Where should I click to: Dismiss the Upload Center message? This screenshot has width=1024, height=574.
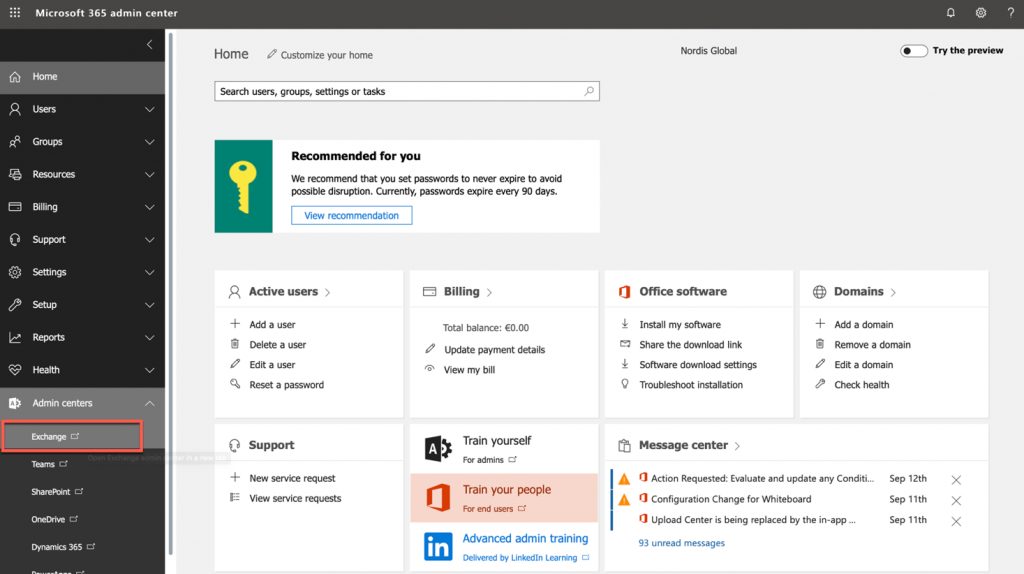[x=956, y=521]
